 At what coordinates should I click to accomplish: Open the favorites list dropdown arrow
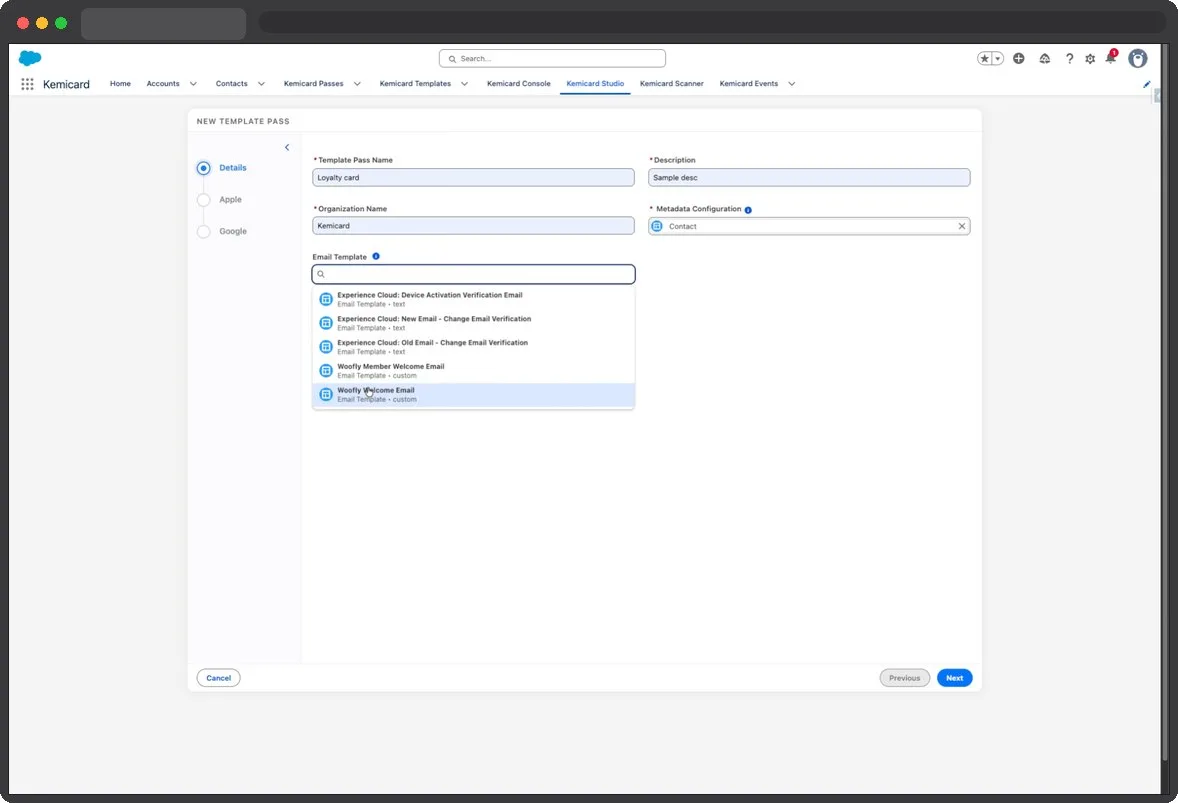click(x=998, y=59)
